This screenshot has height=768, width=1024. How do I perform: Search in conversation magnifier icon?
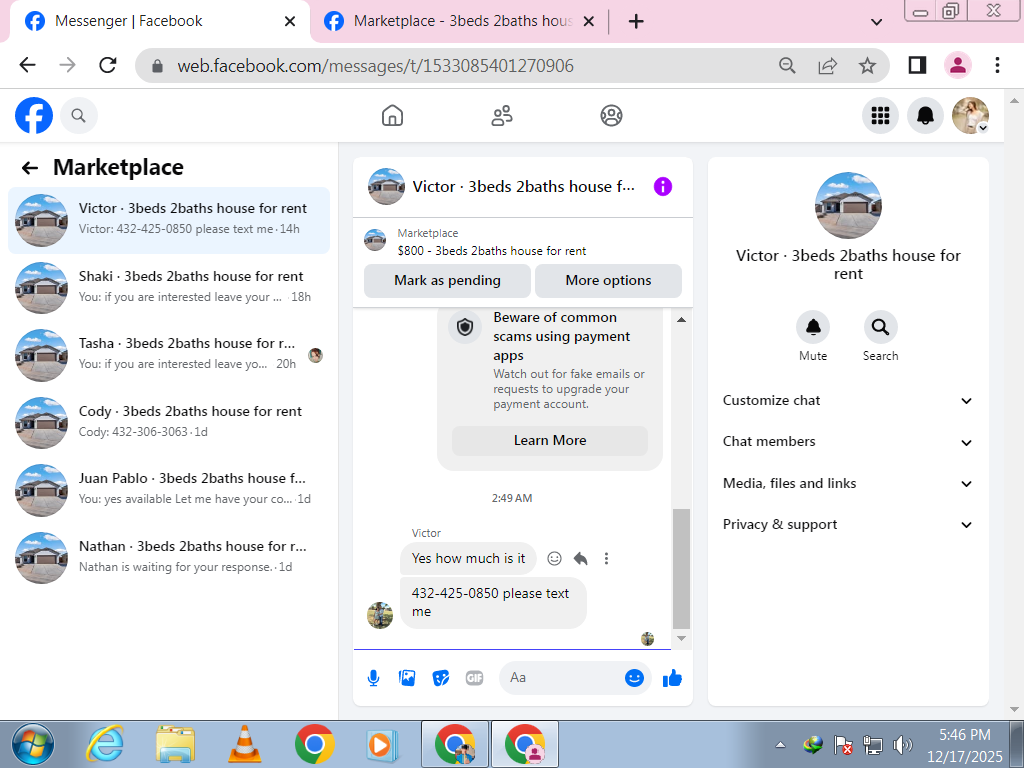pos(880,327)
